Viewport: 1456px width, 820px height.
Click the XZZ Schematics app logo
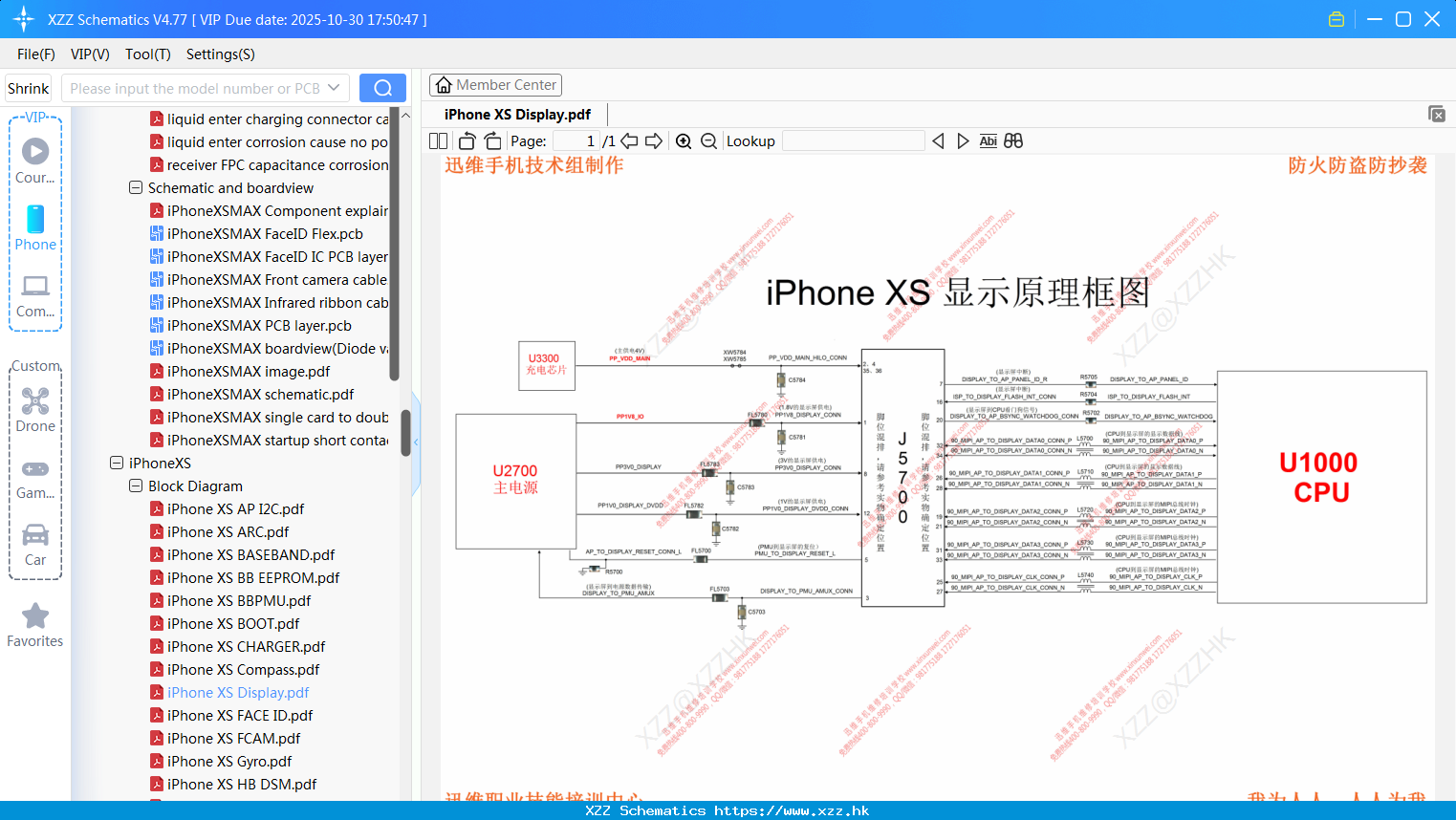point(24,19)
